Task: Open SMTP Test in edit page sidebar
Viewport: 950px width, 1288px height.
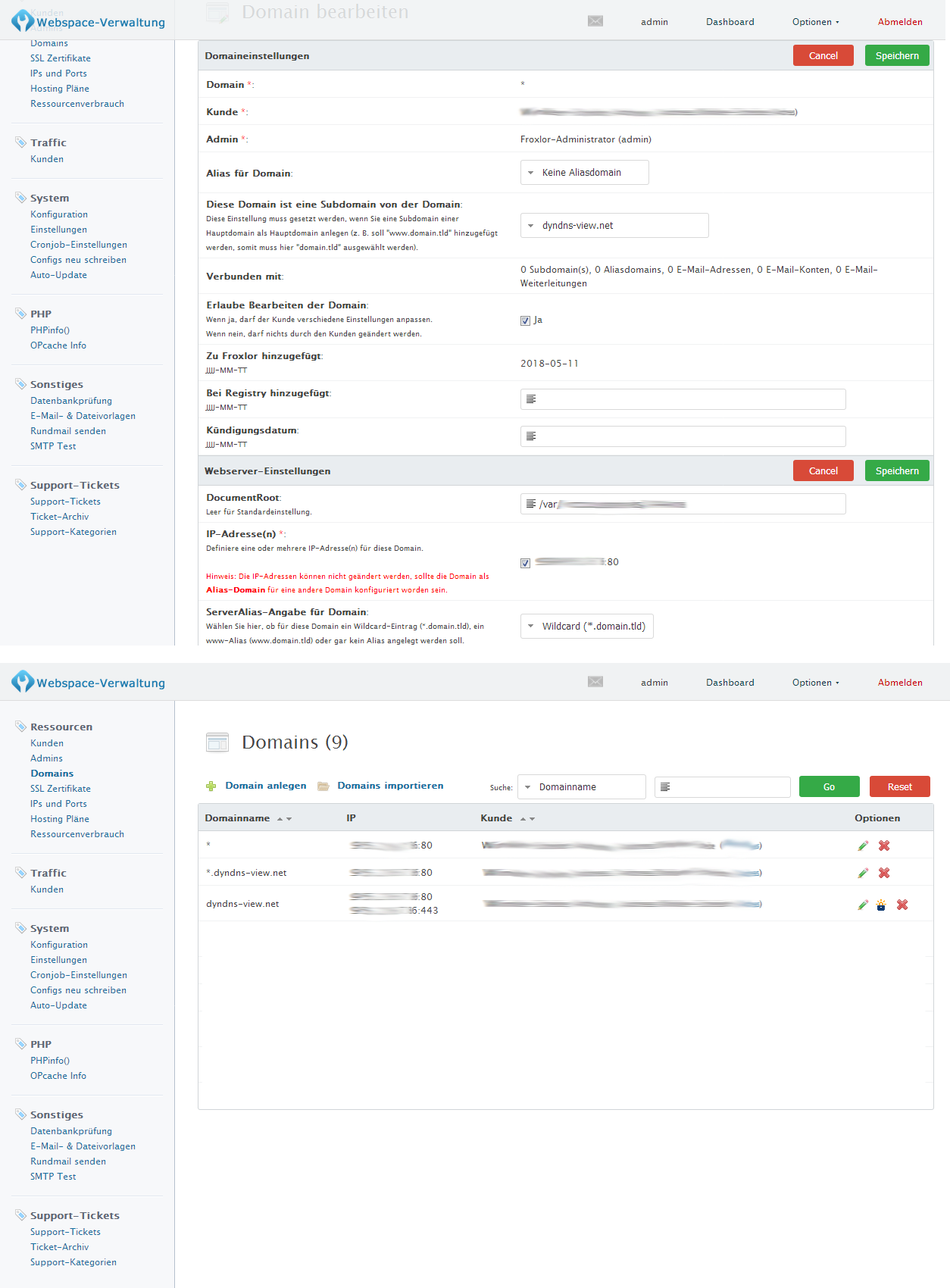Action: (53, 446)
